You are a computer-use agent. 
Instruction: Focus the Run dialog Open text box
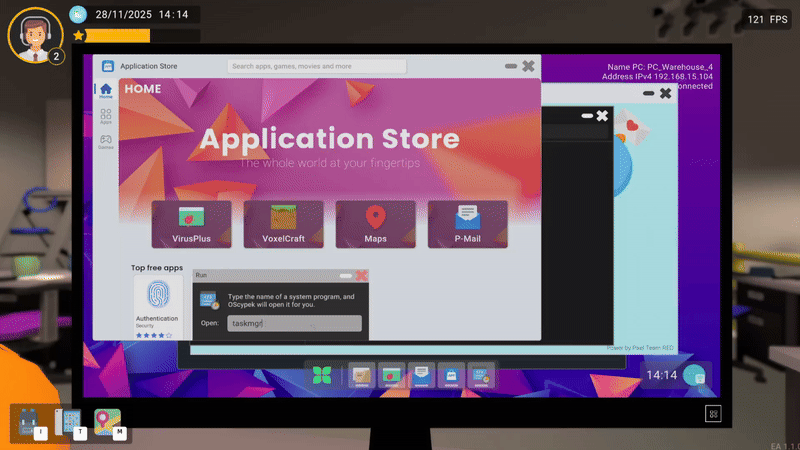[x=294, y=323]
